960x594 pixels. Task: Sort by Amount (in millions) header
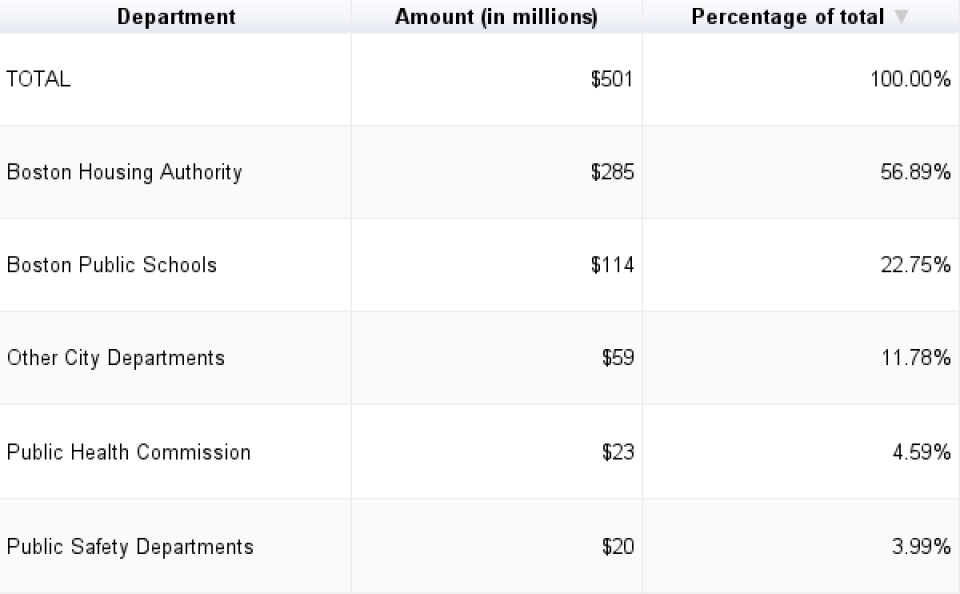[x=497, y=17]
